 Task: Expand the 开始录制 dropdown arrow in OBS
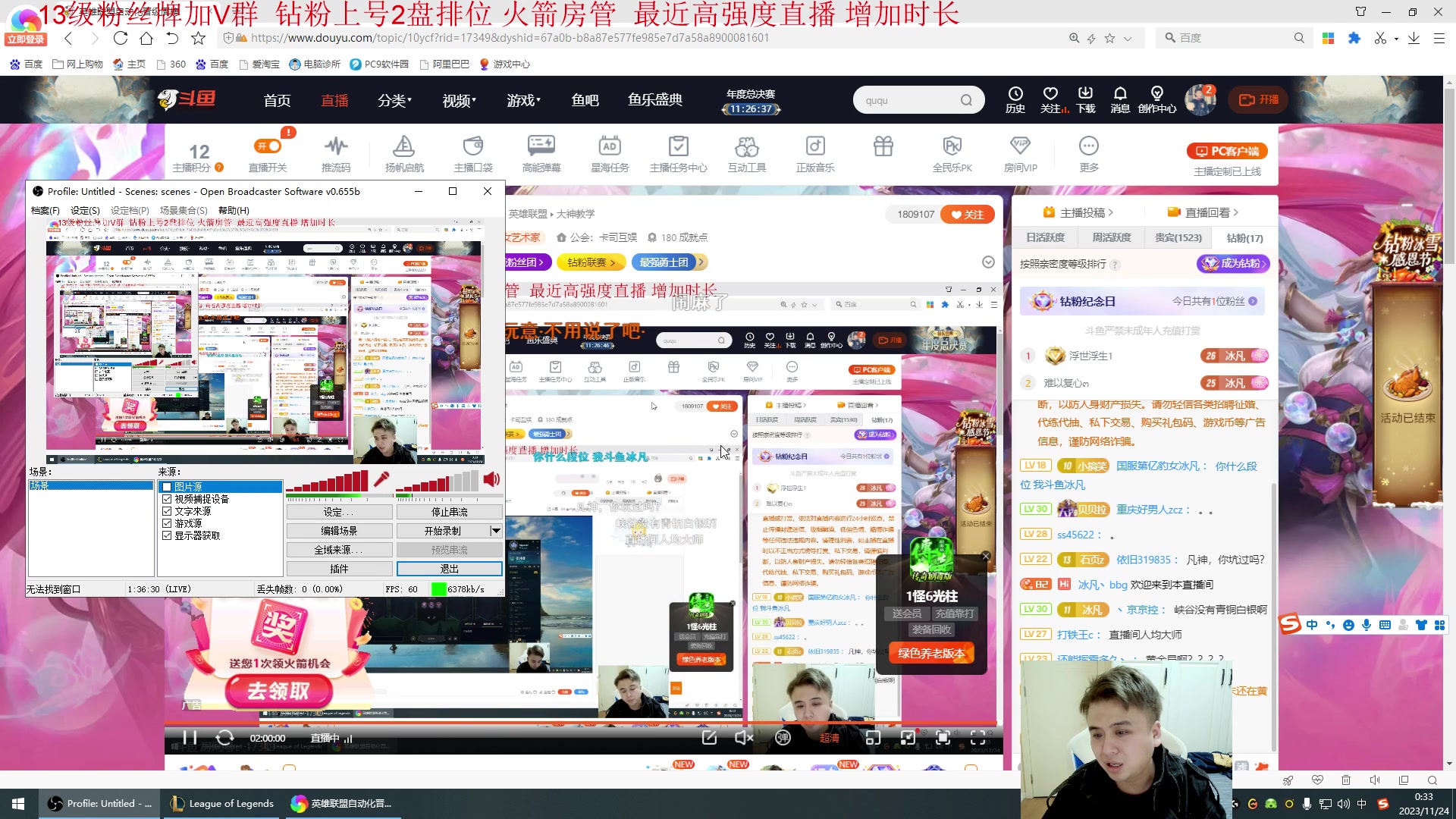(x=496, y=531)
